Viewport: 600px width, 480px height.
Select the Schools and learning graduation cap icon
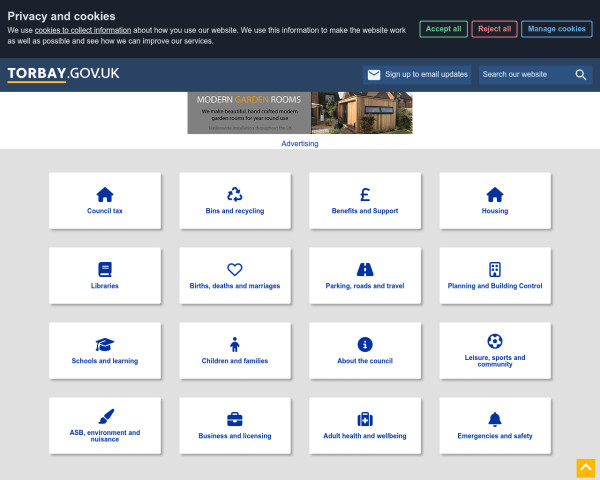click(x=105, y=344)
